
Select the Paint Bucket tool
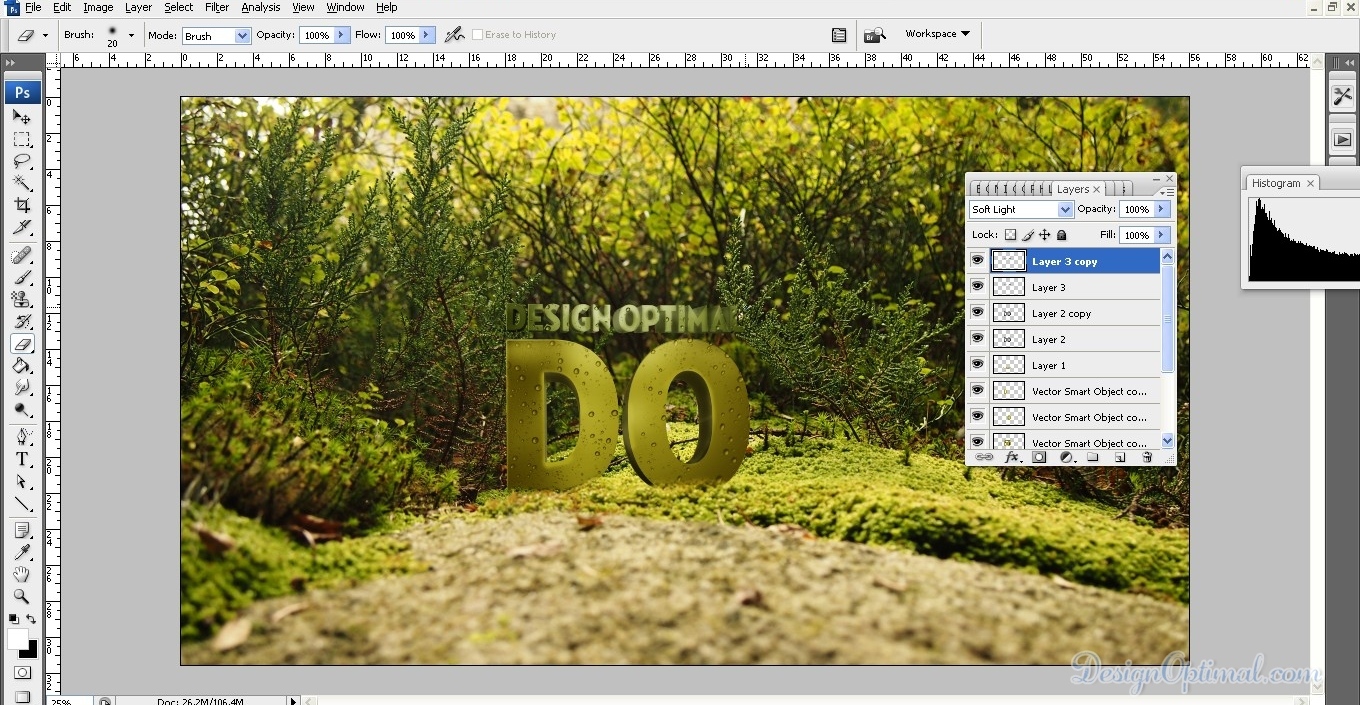point(22,366)
